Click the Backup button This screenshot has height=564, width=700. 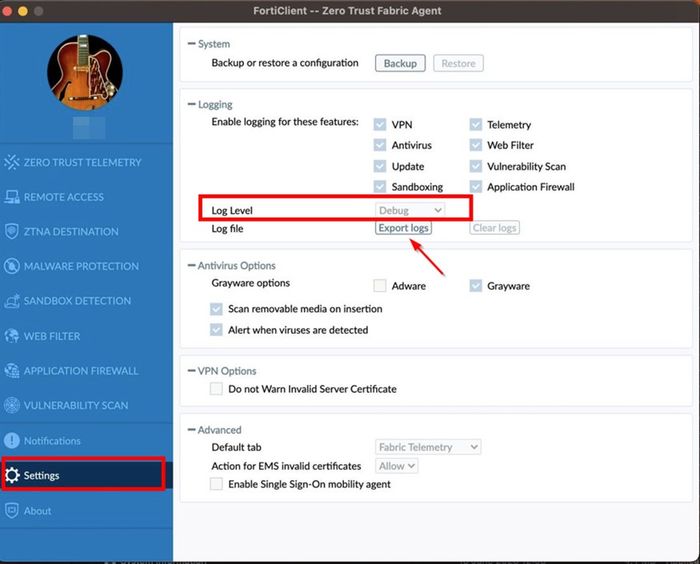[400, 63]
